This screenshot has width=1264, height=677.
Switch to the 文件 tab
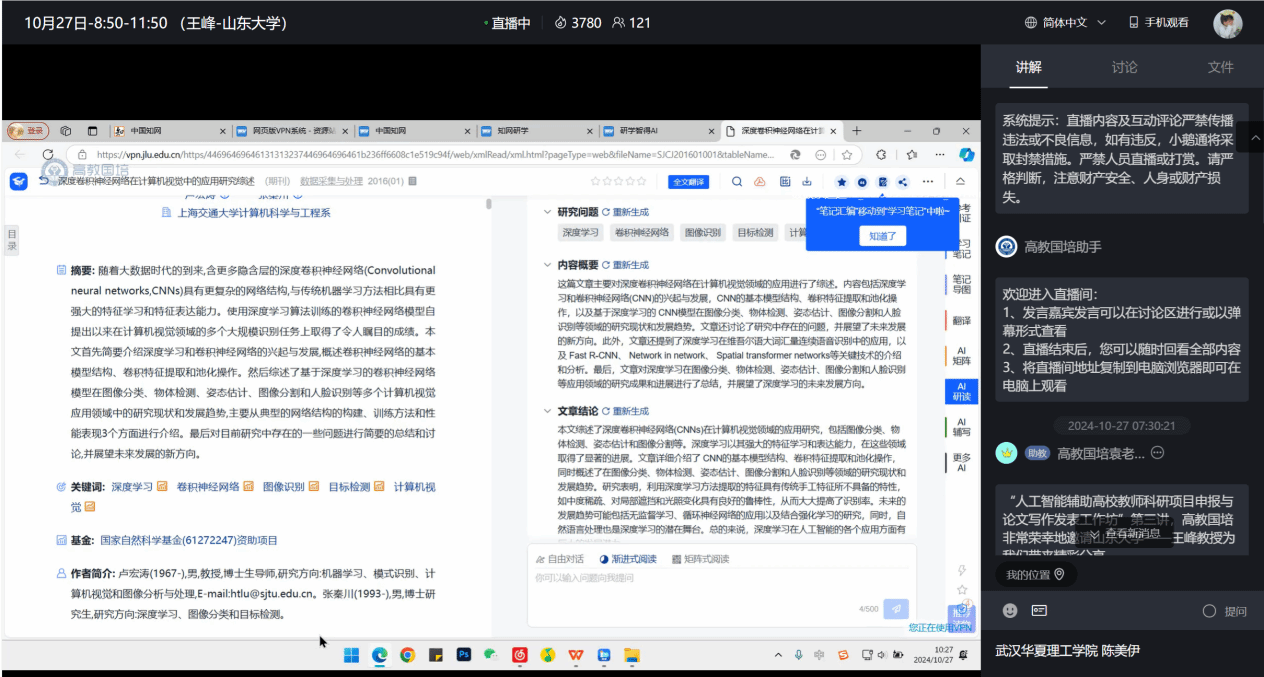point(1220,67)
